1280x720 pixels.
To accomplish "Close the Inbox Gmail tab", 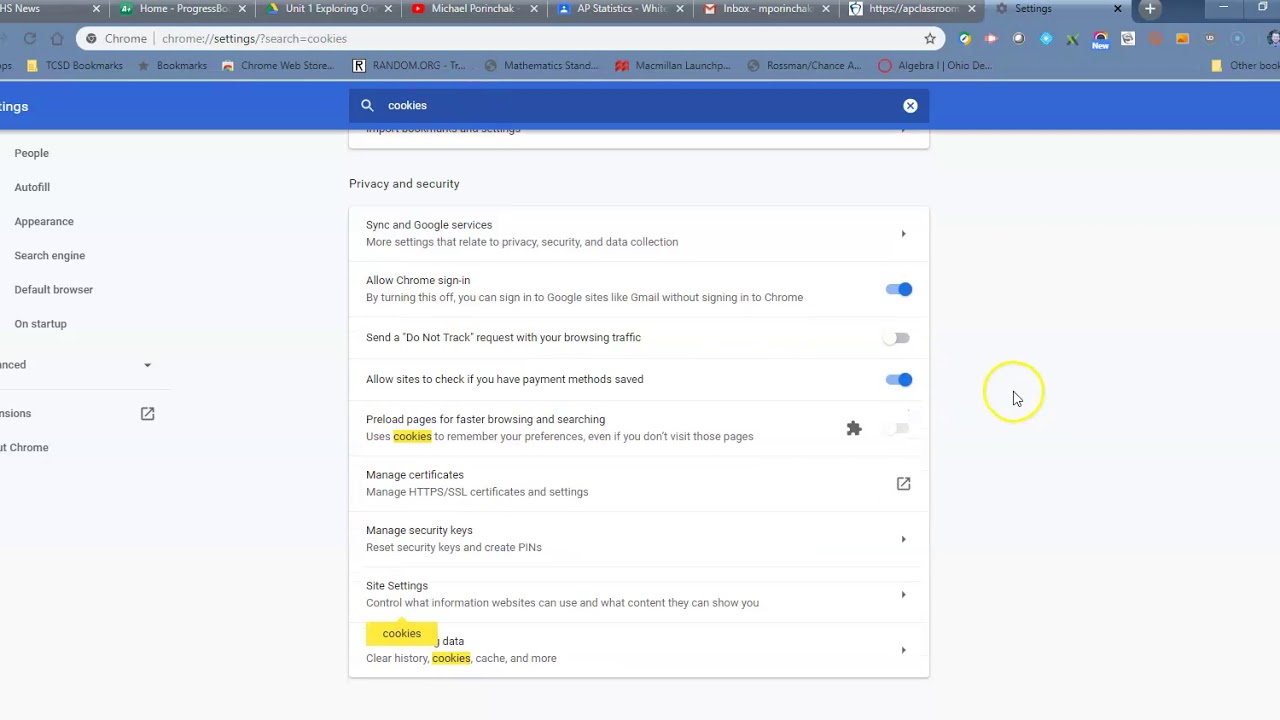I will (x=824, y=9).
